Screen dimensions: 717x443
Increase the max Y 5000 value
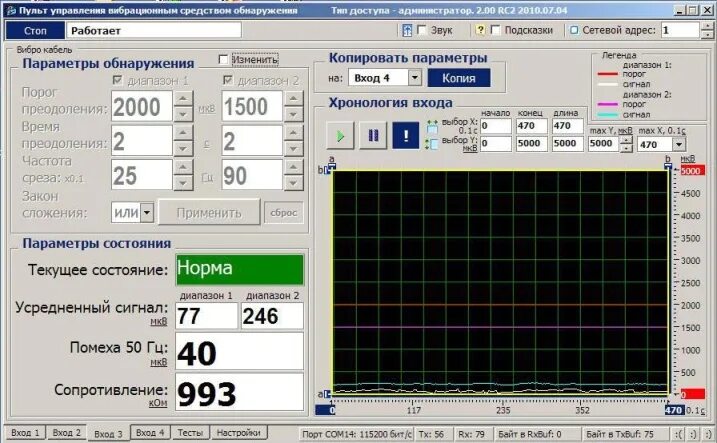[x=626, y=140]
